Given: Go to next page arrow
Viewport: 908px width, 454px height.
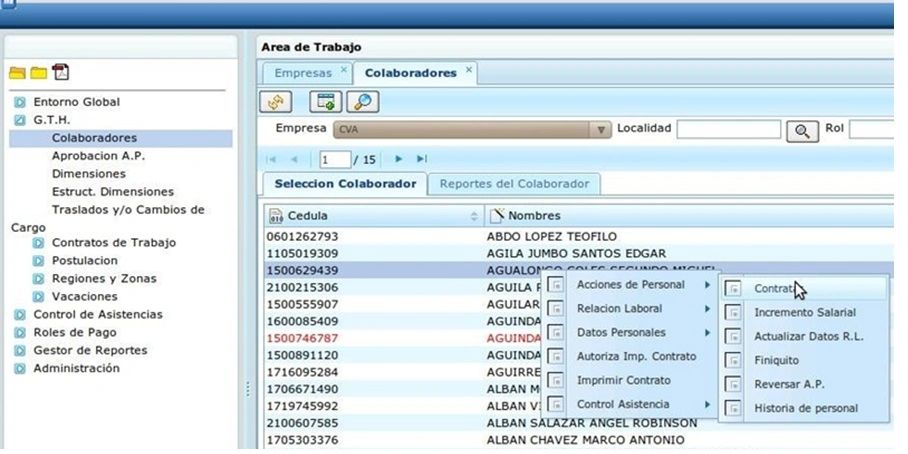Looking at the screenshot, I should tap(398, 159).
